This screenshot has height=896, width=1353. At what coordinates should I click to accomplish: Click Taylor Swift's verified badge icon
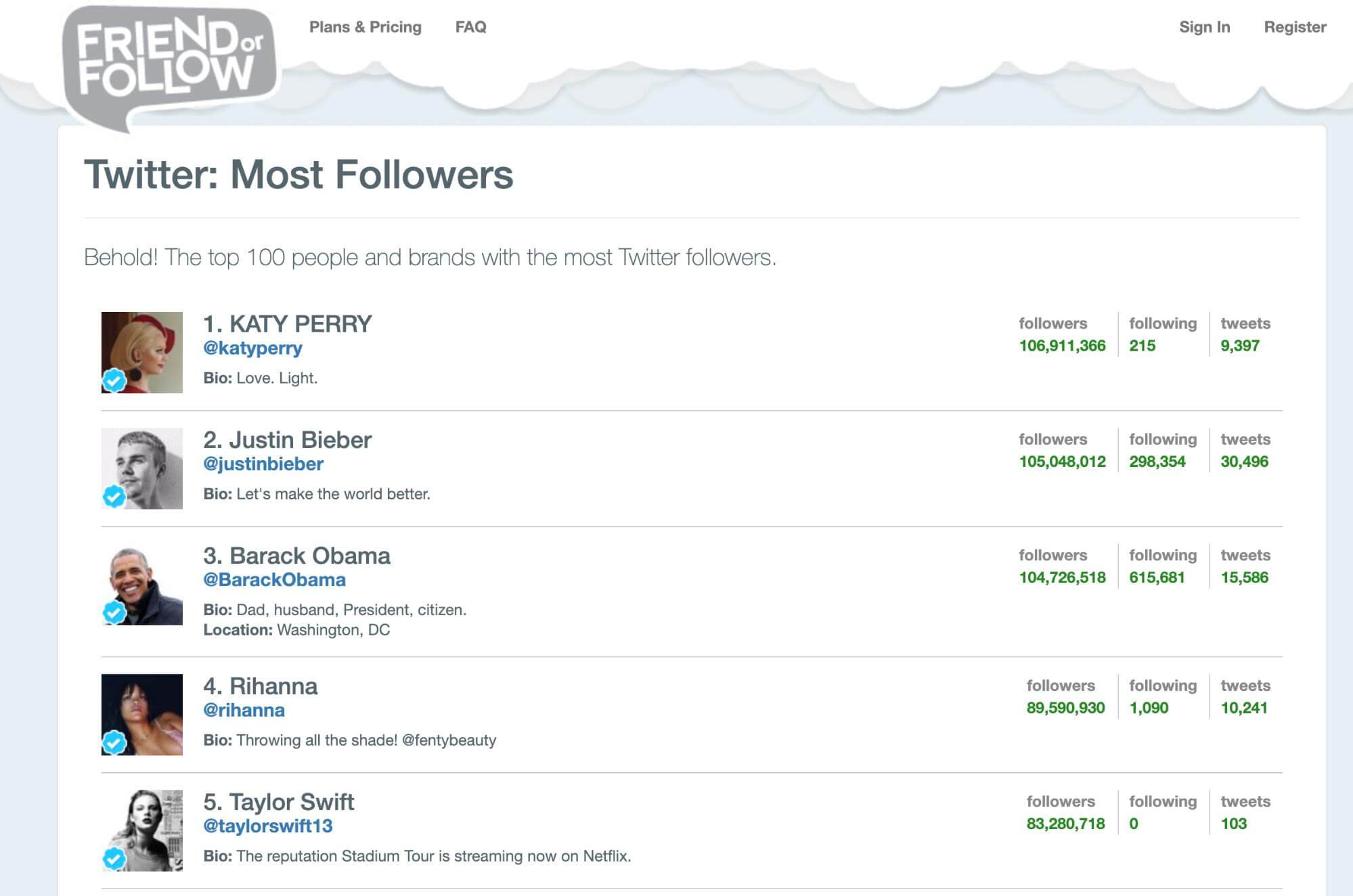coord(114,859)
